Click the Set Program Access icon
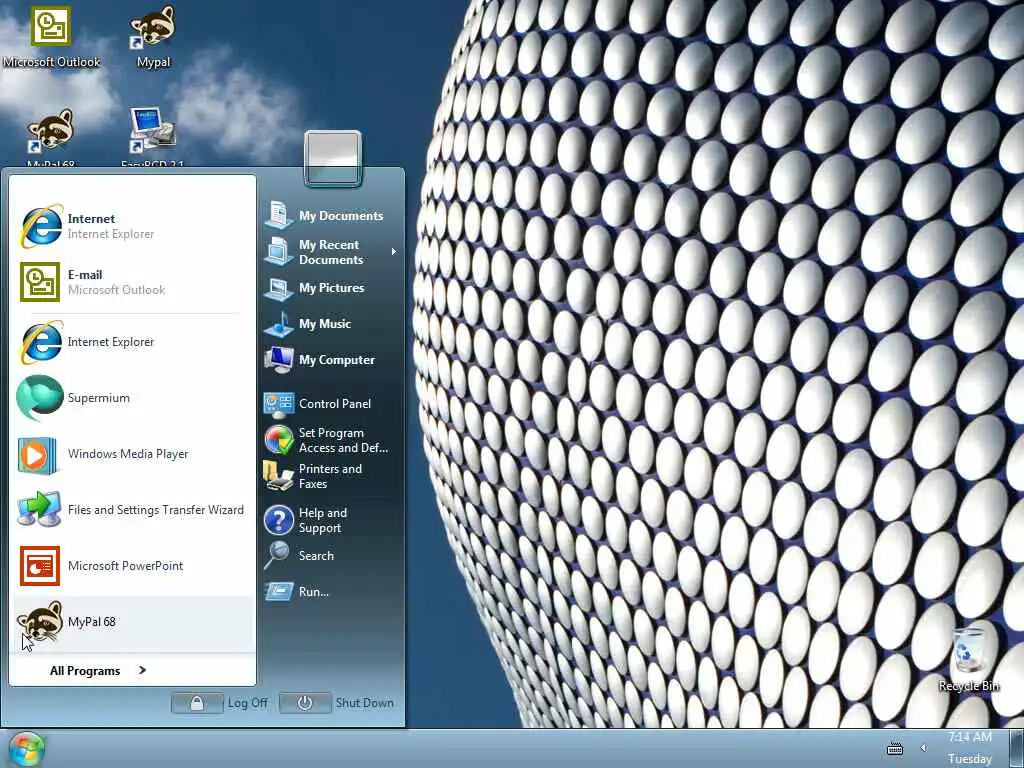Image resolution: width=1024 pixels, height=768 pixels. coord(279,440)
